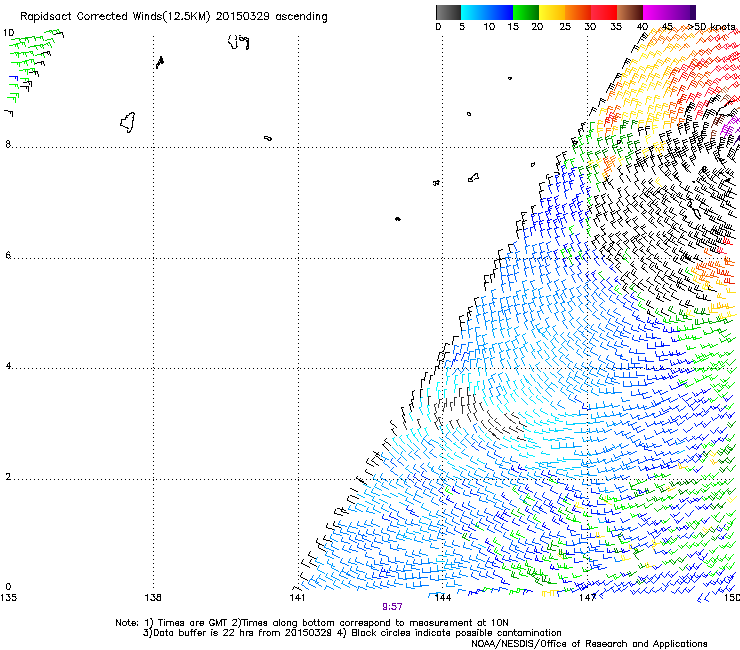
Task: Click the longitude label "135" on bottom axis
Action: (8, 598)
